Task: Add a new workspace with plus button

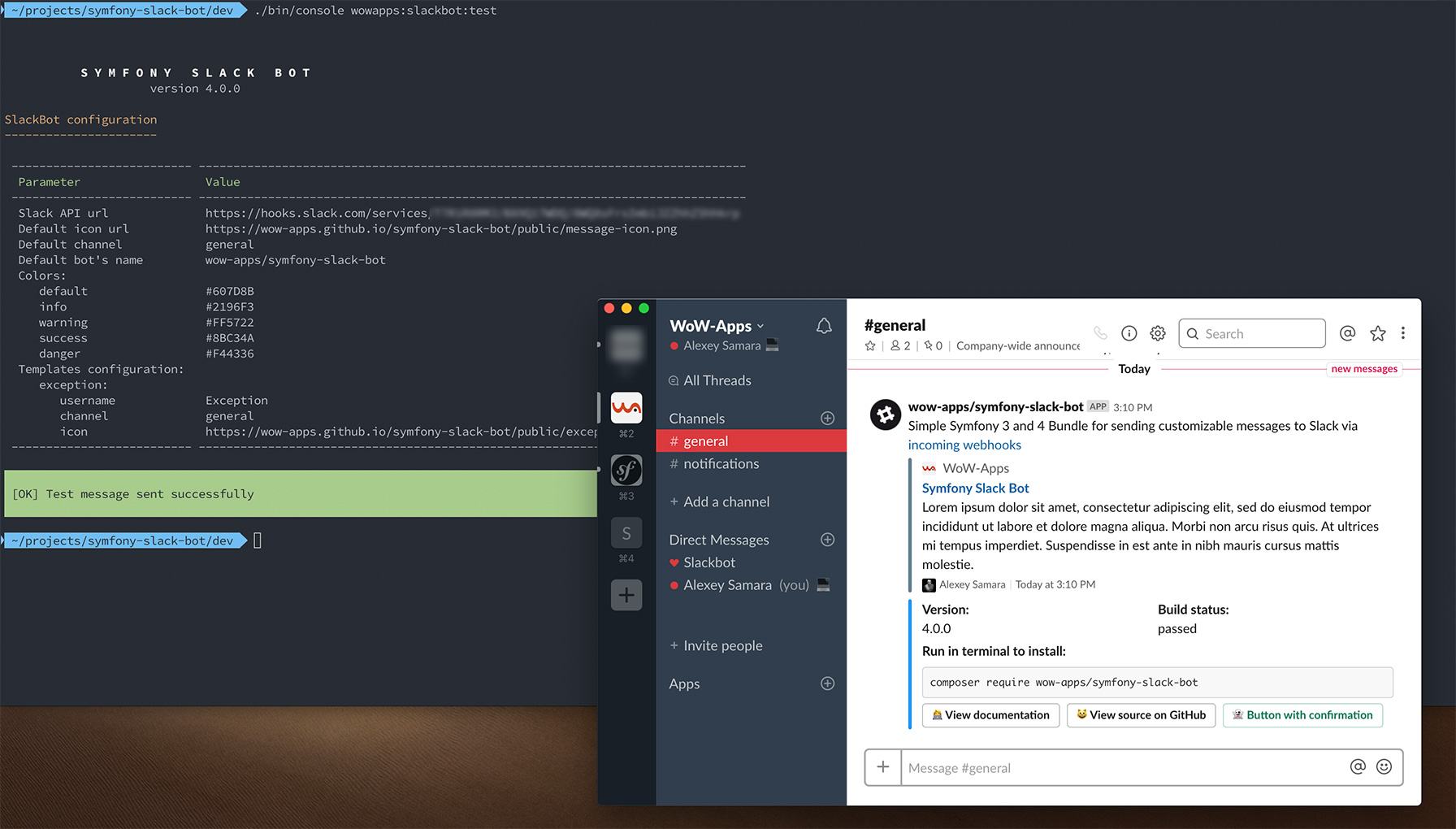Action: coord(626,595)
